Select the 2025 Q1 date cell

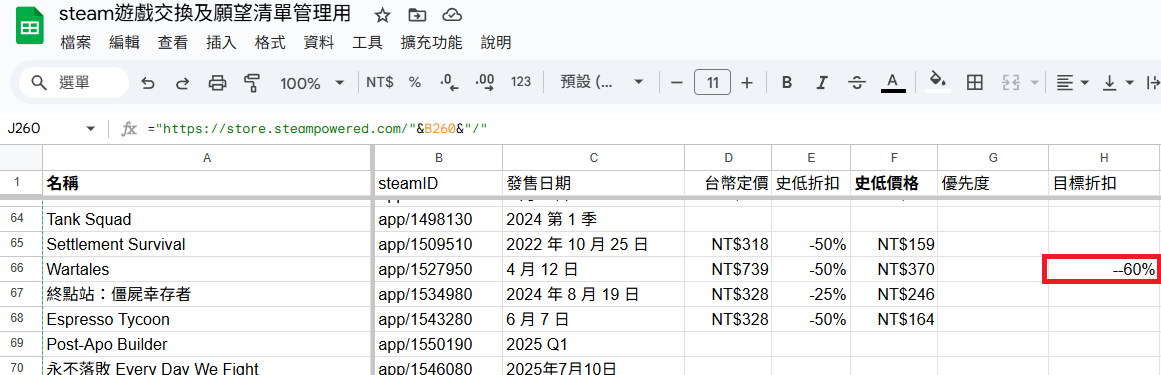(x=593, y=345)
